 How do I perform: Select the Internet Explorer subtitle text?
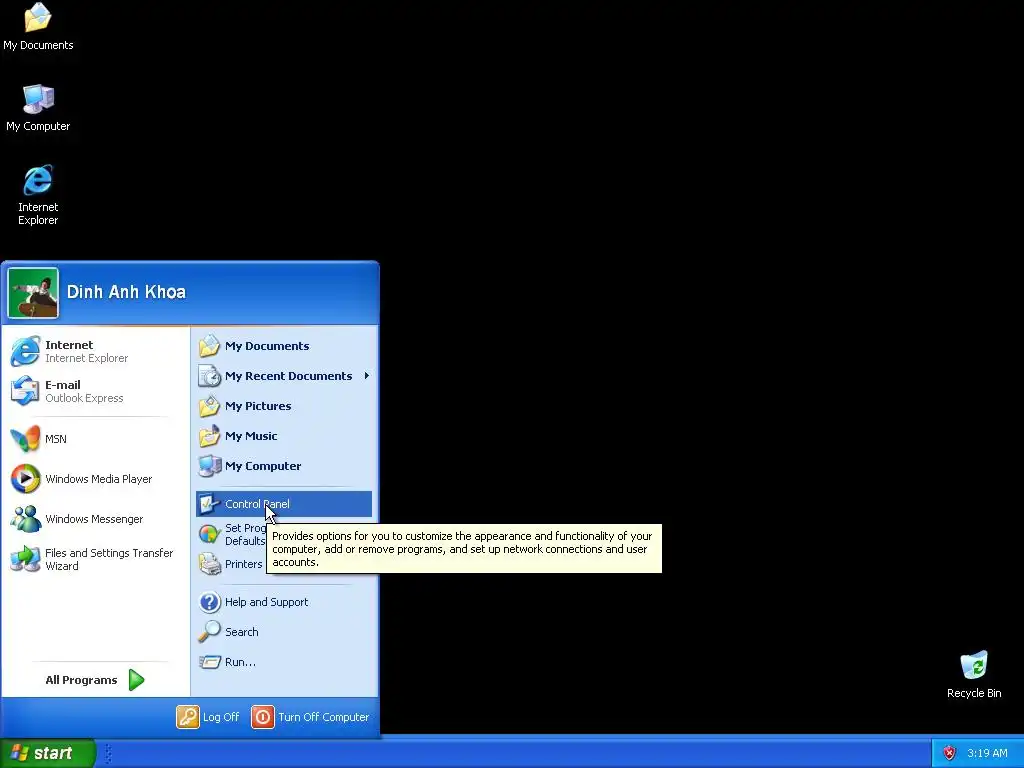(x=86, y=358)
